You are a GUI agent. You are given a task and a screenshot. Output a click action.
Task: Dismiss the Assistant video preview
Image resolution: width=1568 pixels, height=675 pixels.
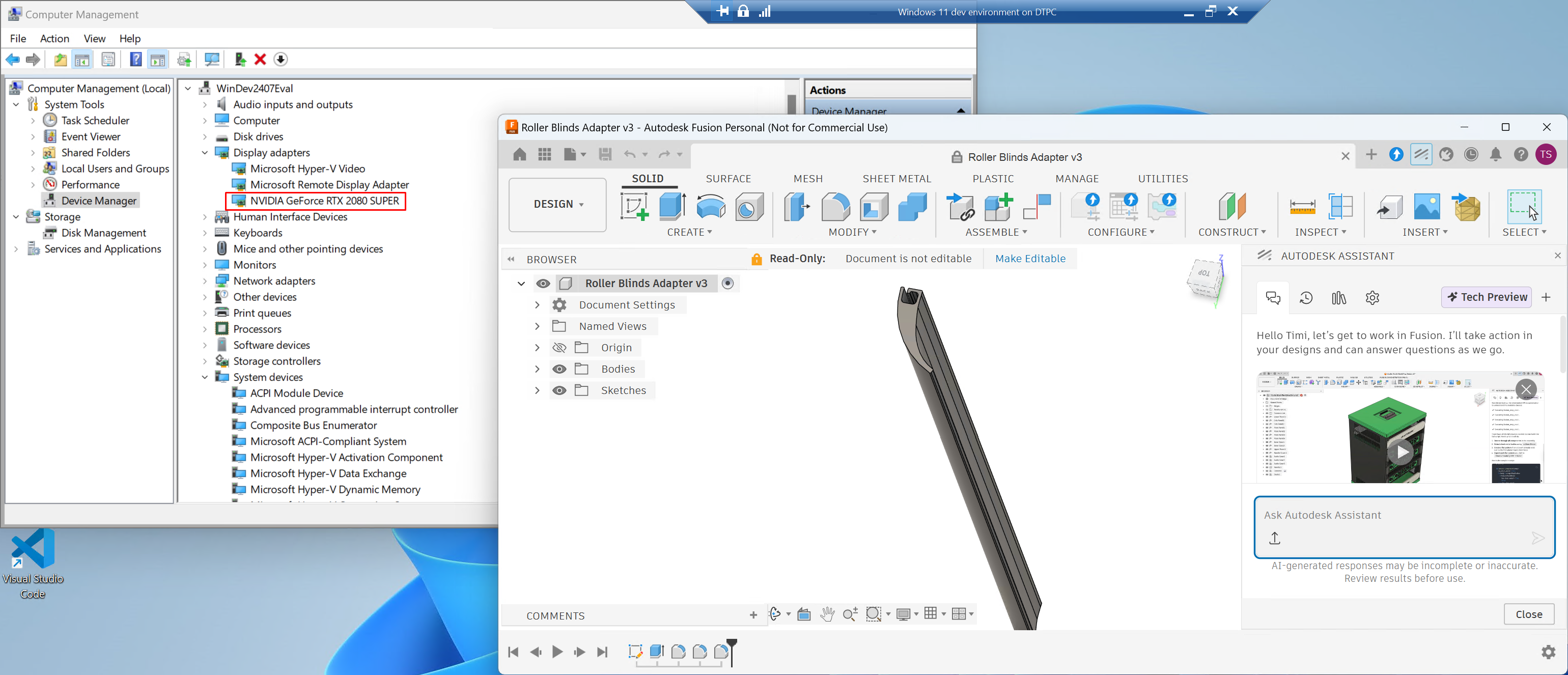click(x=1525, y=389)
